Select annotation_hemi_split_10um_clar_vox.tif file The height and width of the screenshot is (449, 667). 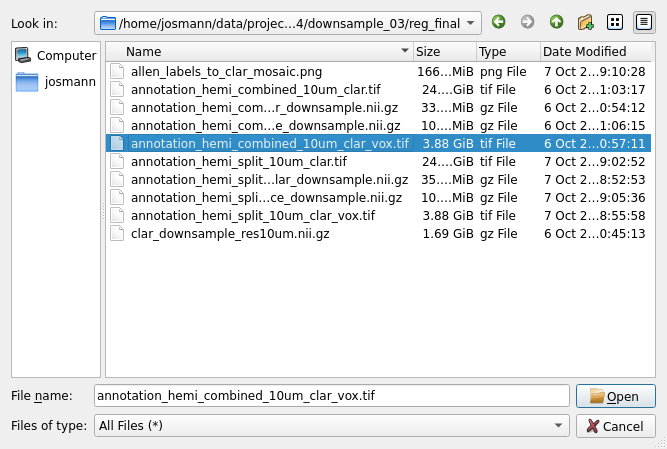click(x=378, y=216)
